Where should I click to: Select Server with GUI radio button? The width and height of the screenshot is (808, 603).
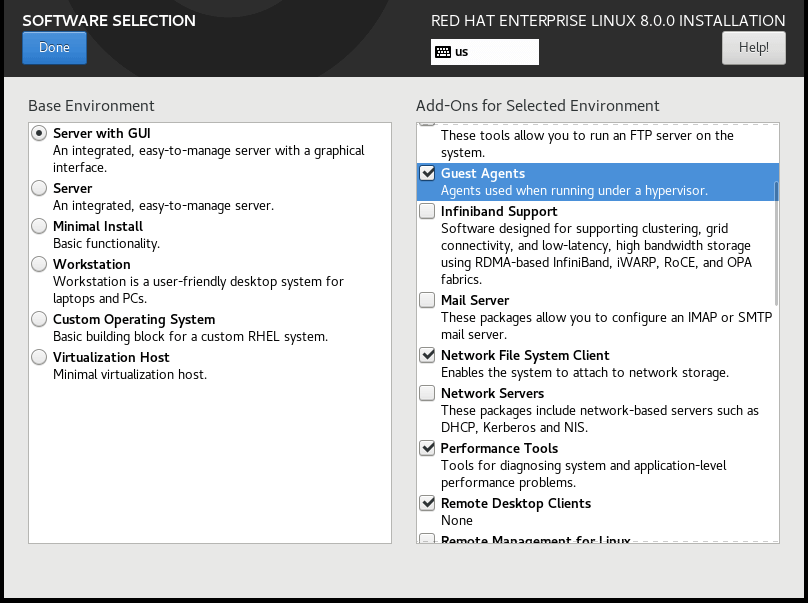tap(39, 133)
